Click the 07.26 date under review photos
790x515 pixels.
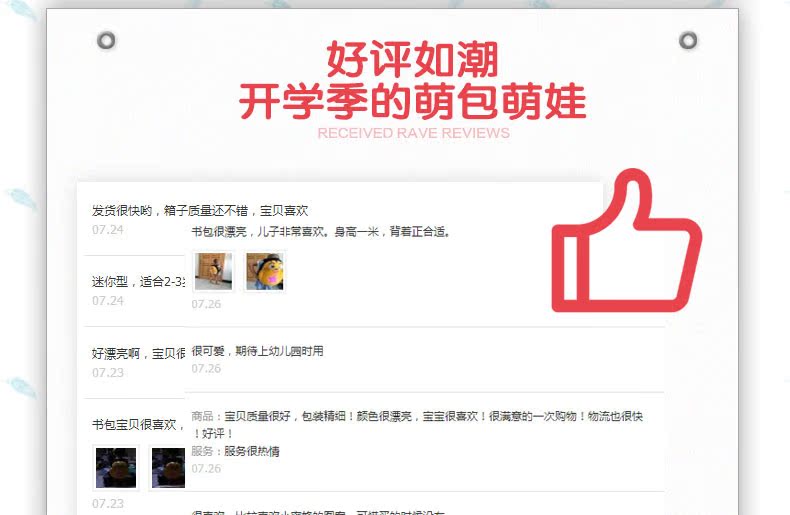[206, 304]
